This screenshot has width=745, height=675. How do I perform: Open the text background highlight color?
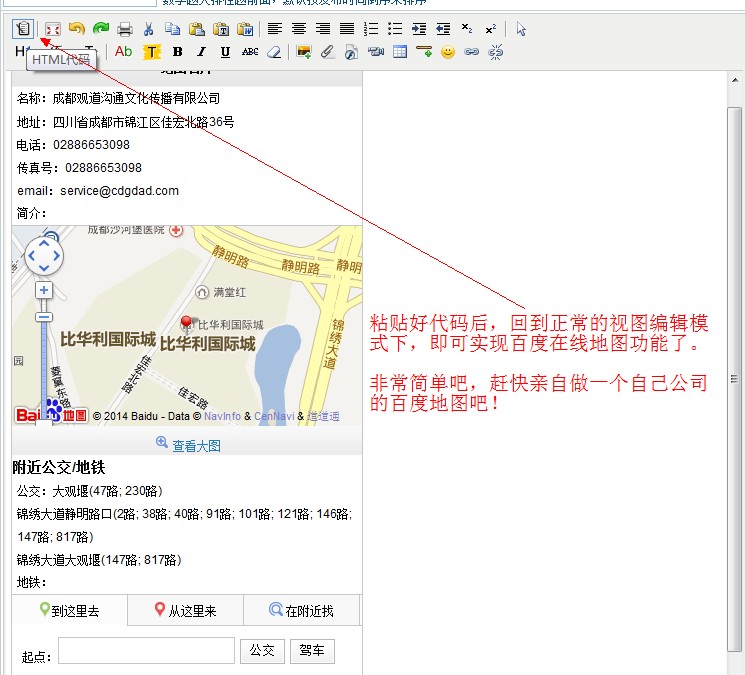coord(152,52)
